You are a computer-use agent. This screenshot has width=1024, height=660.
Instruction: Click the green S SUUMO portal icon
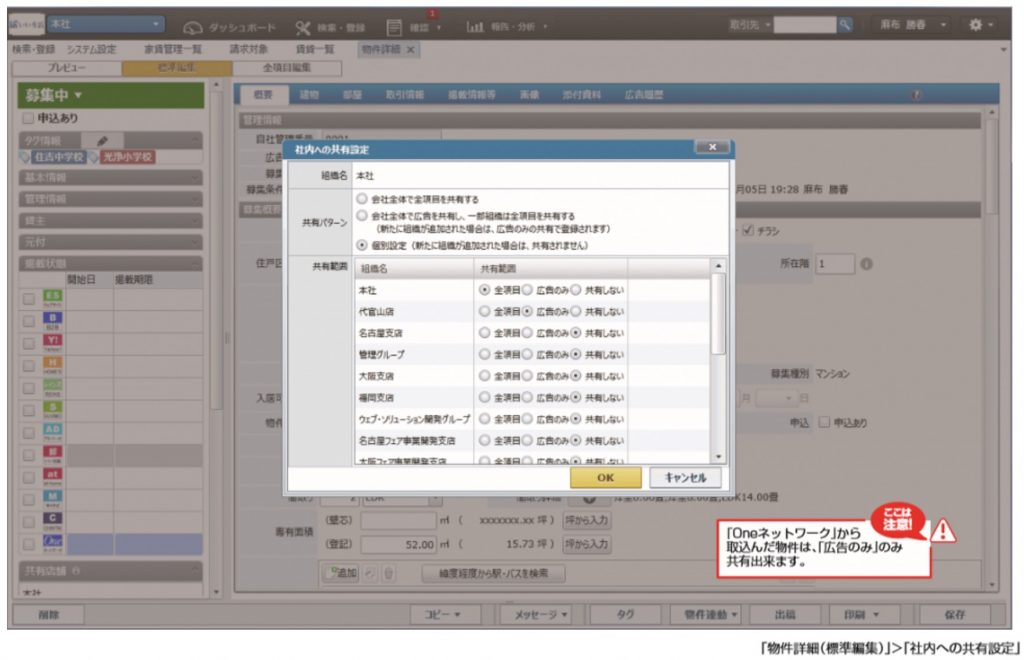(x=52, y=410)
